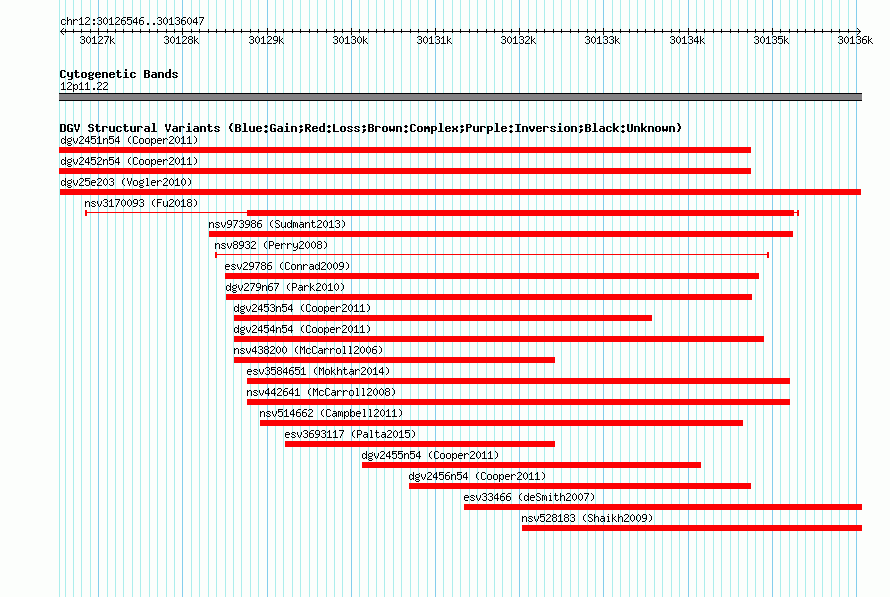This screenshot has height=597, width=890.
Task: Click the red bar under nsv442641
Action: [x=518, y=402]
